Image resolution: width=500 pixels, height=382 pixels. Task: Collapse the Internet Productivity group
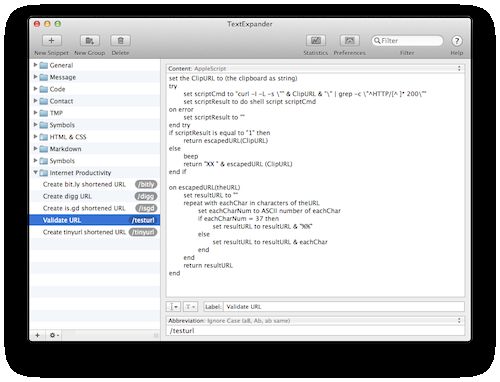coord(35,172)
